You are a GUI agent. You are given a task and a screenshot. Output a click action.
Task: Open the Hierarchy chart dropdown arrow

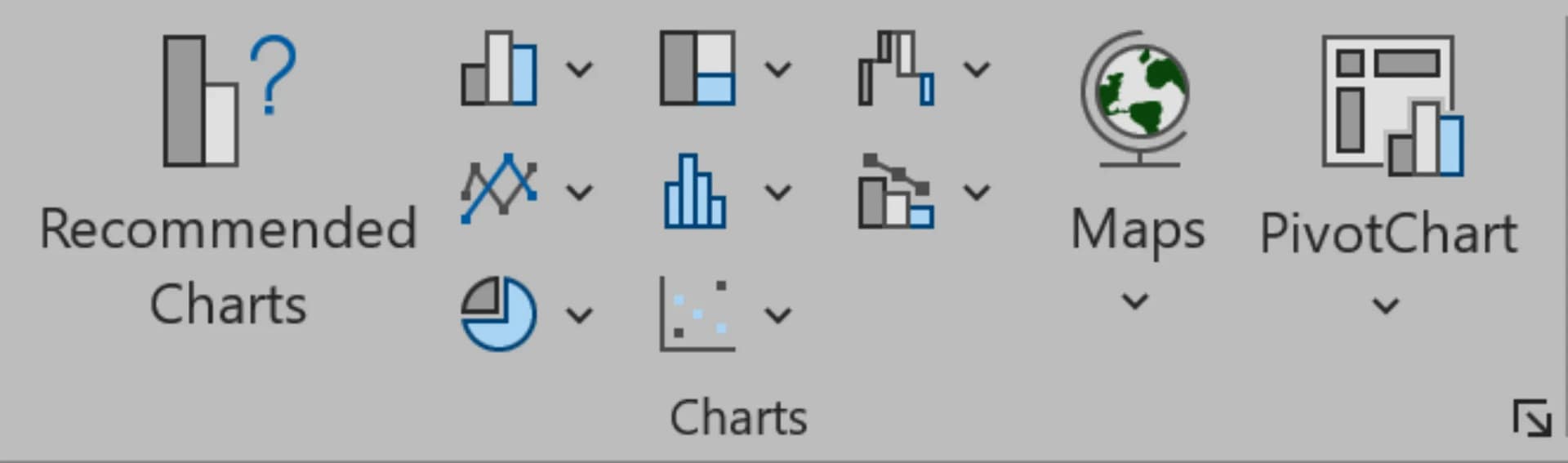click(777, 69)
